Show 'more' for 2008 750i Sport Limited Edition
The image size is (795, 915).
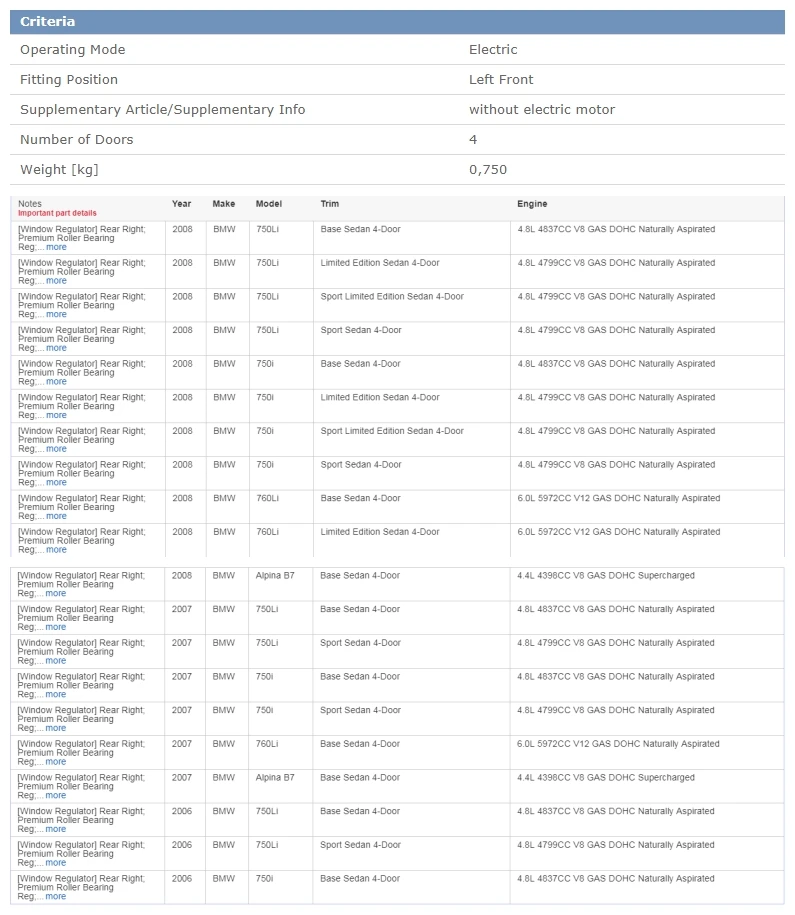click(56, 449)
